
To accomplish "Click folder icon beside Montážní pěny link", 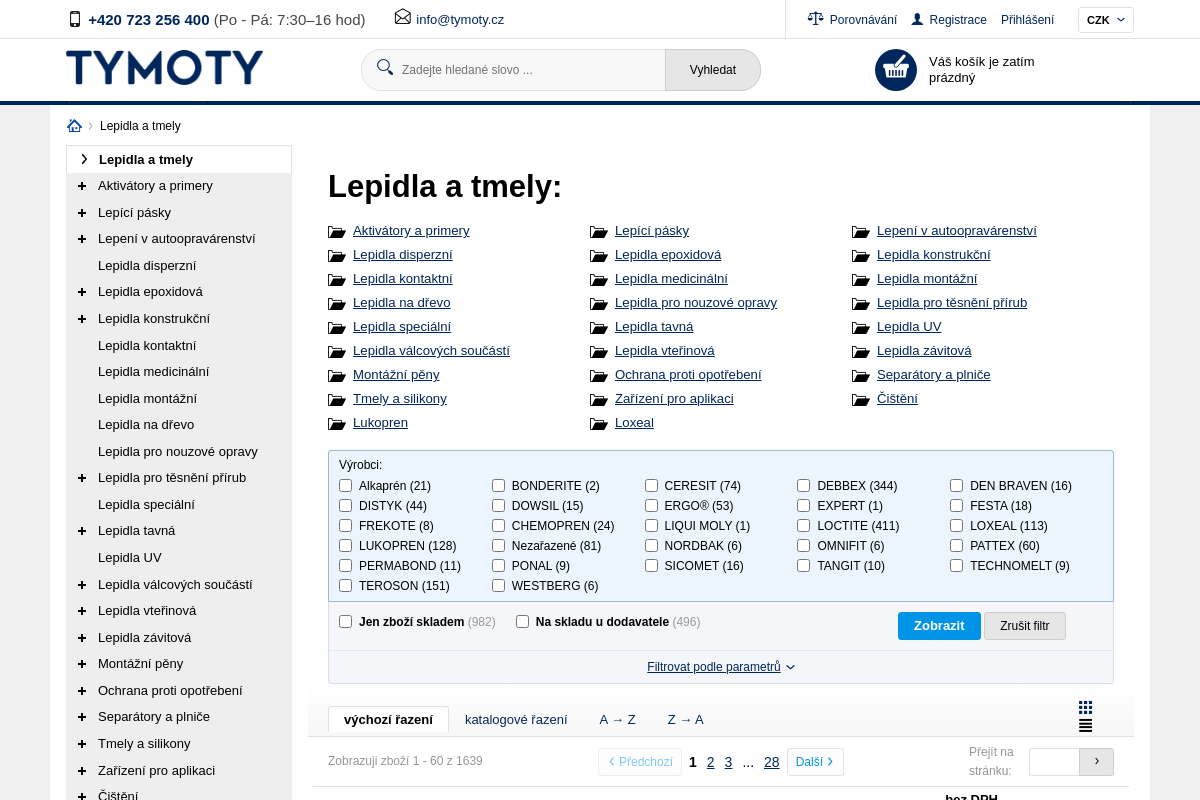I will pos(336,376).
